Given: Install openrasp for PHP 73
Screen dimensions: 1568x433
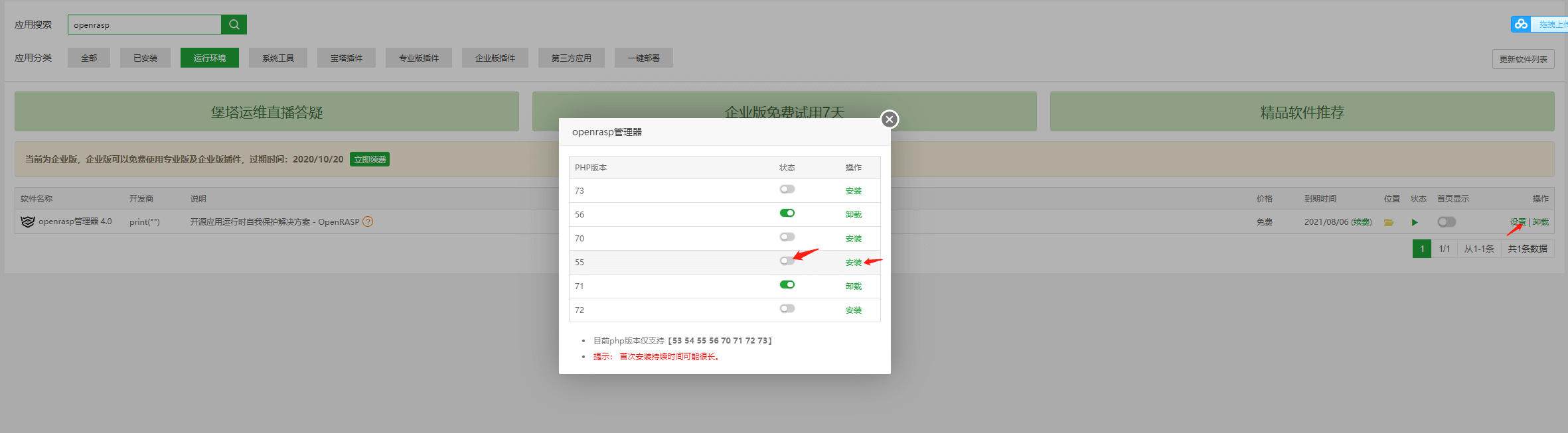Looking at the screenshot, I should pyautogui.click(x=854, y=191).
